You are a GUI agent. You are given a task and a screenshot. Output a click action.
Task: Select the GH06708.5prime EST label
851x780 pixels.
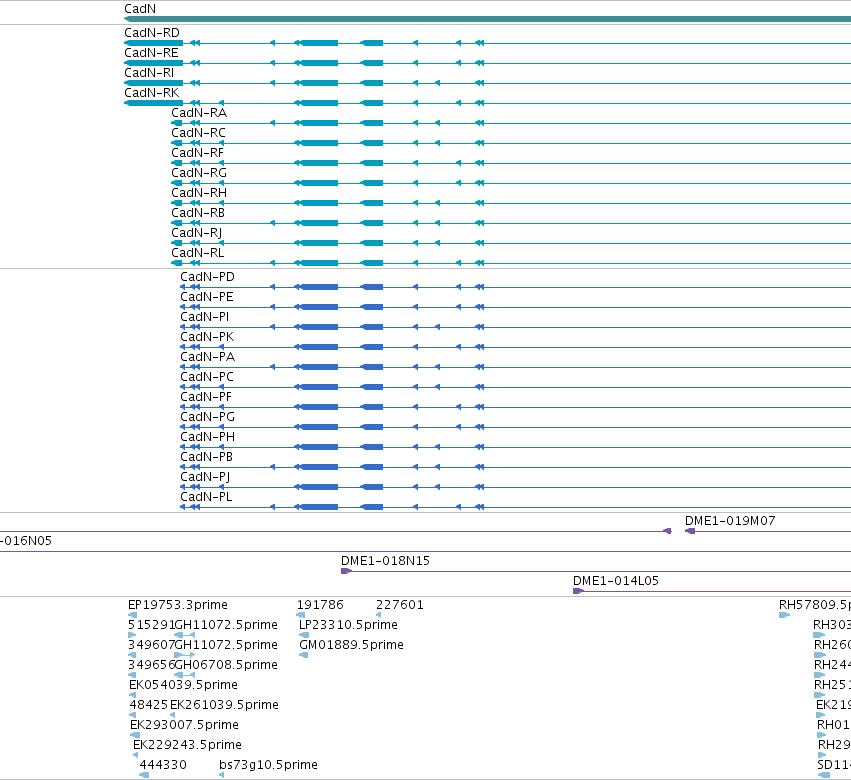(226, 665)
